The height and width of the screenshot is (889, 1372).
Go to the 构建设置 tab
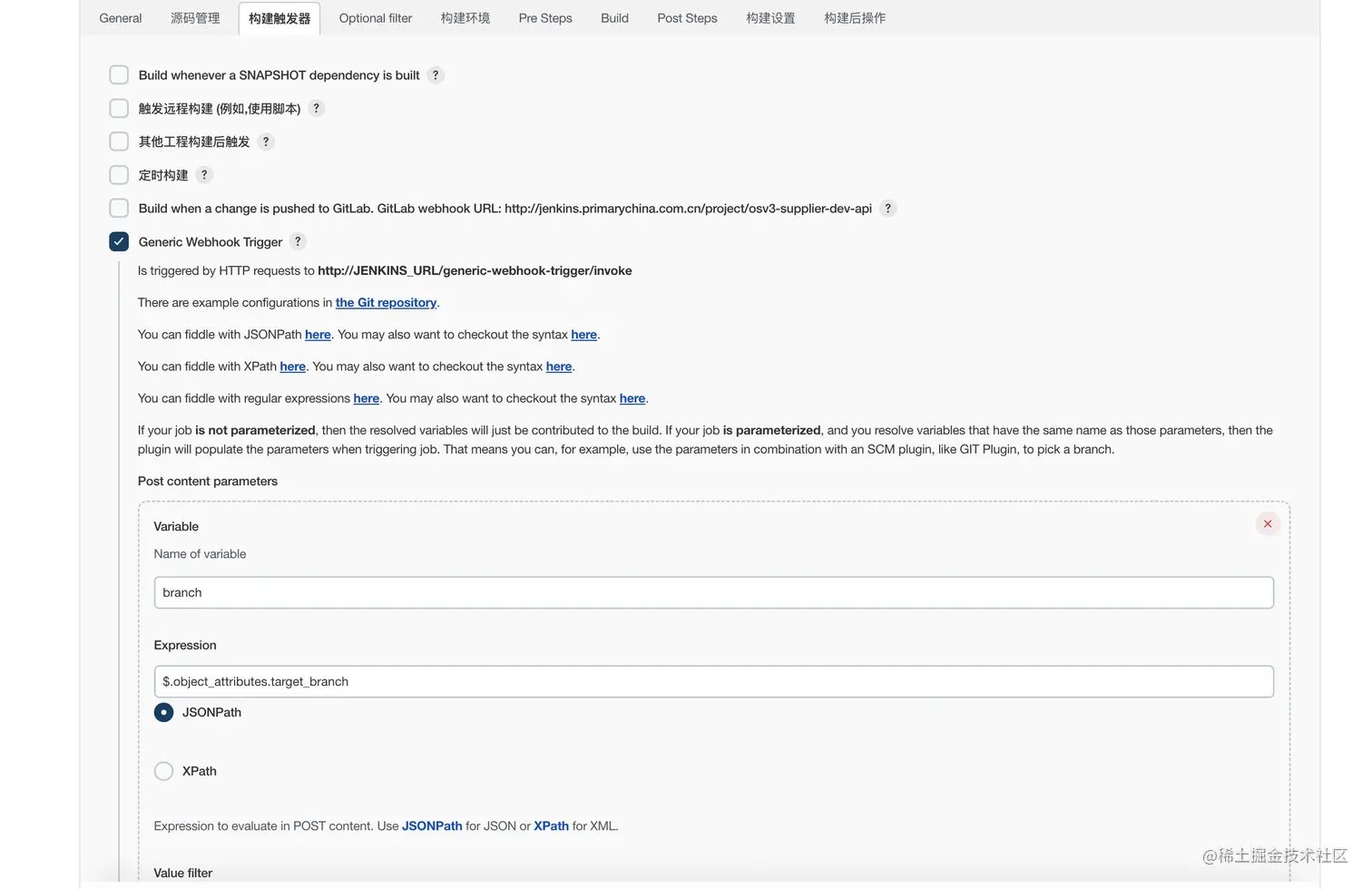tap(770, 18)
